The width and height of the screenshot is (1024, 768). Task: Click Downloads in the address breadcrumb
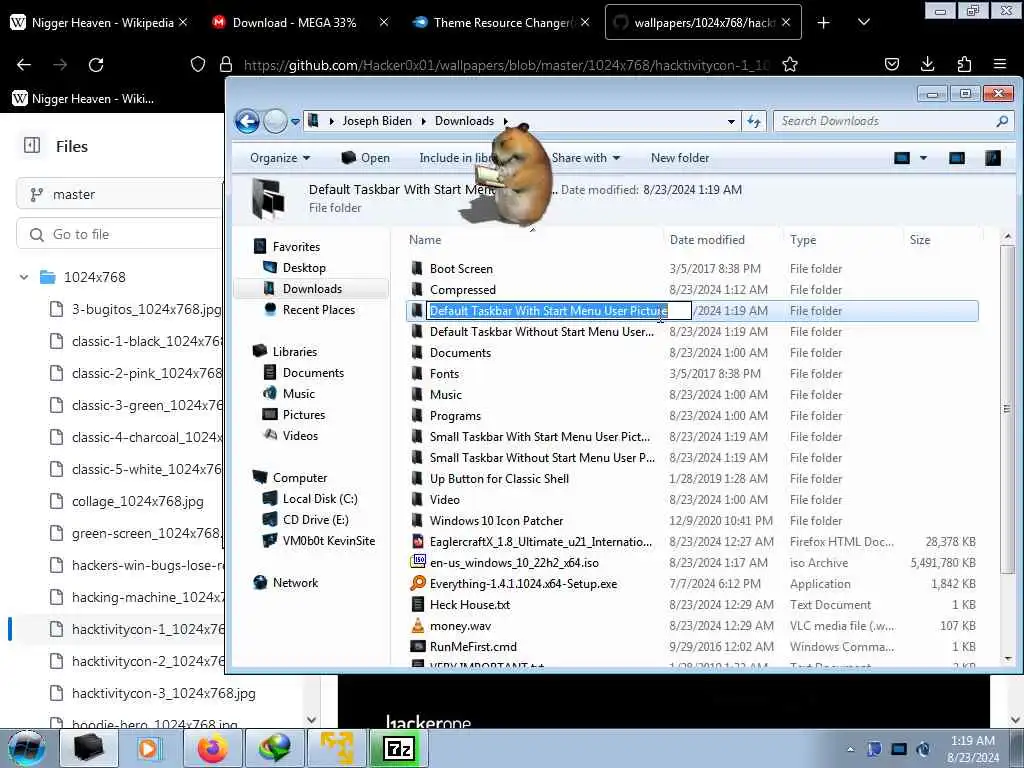pos(464,121)
